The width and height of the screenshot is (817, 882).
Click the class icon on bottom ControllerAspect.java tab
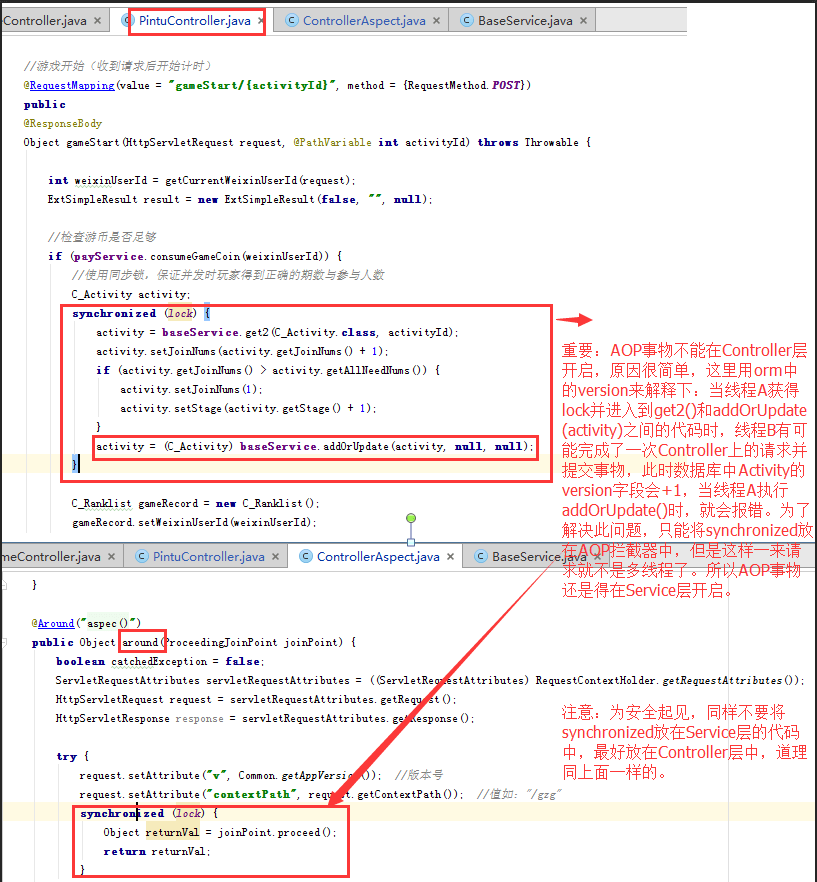(306, 557)
